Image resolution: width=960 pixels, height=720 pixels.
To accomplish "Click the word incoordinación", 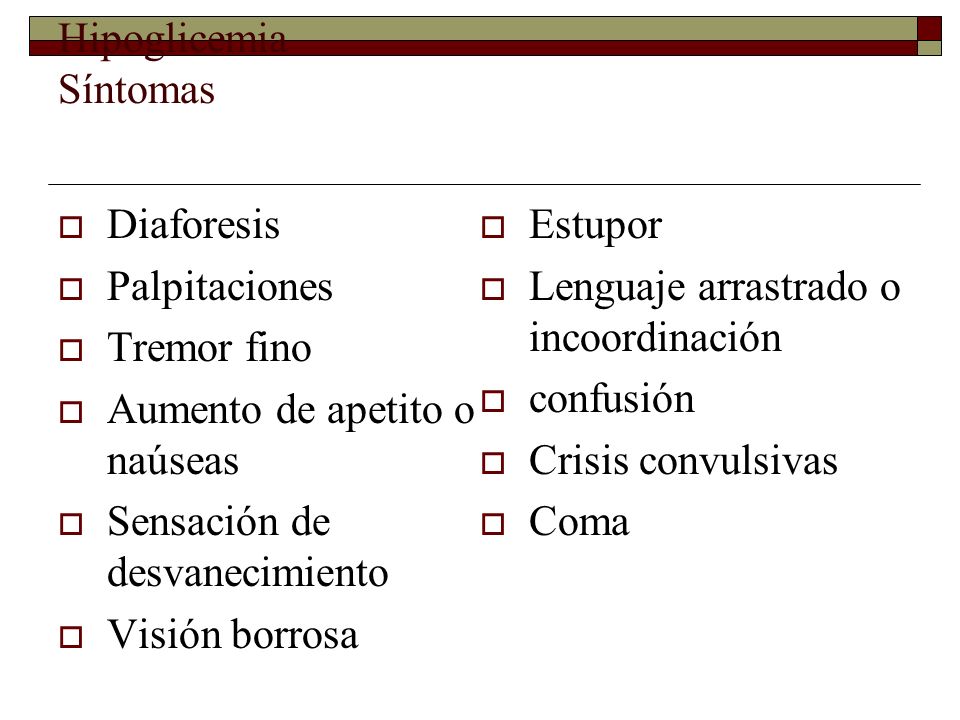I will [655, 337].
